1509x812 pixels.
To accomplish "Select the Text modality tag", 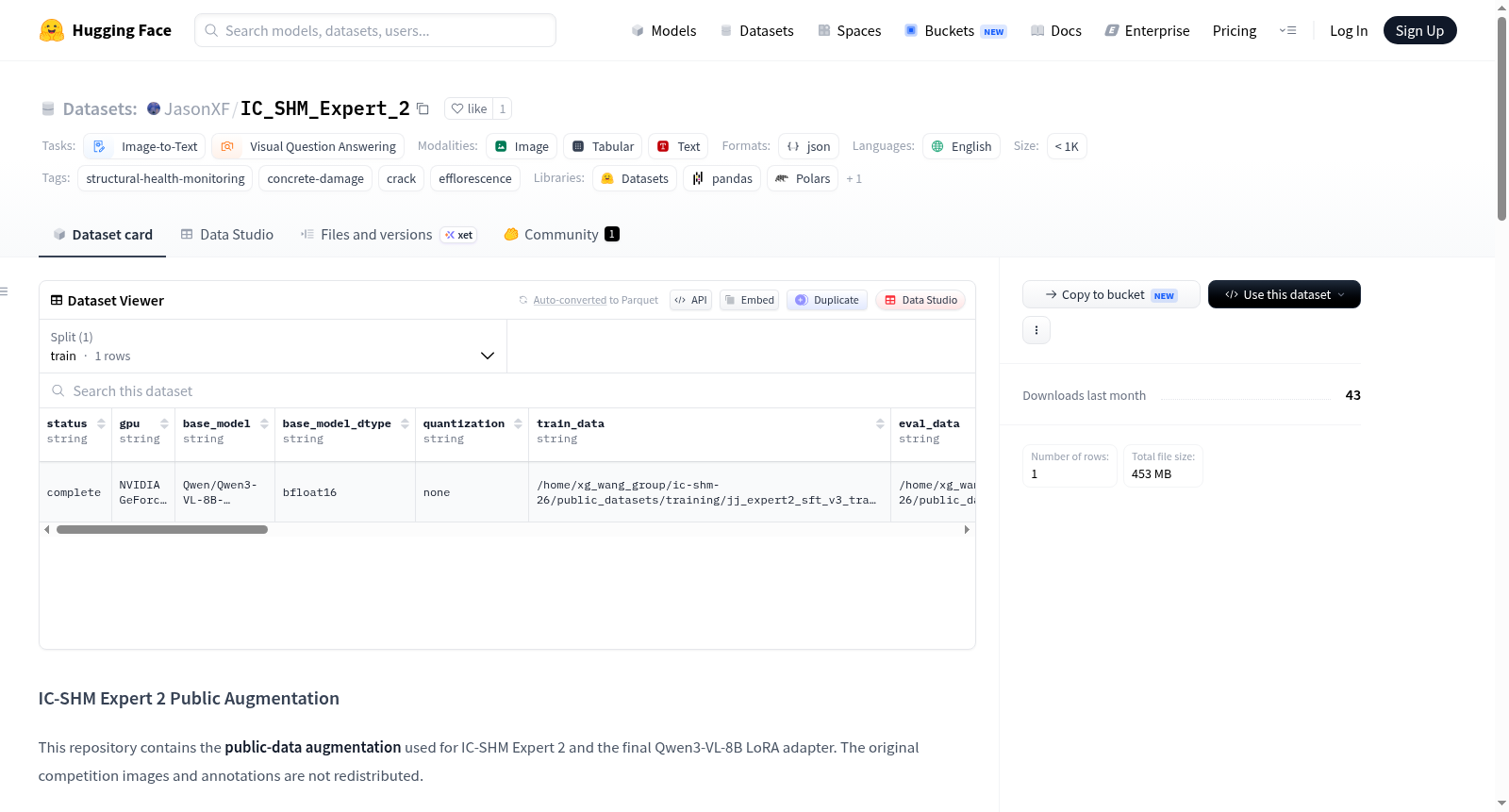I will coord(678,146).
